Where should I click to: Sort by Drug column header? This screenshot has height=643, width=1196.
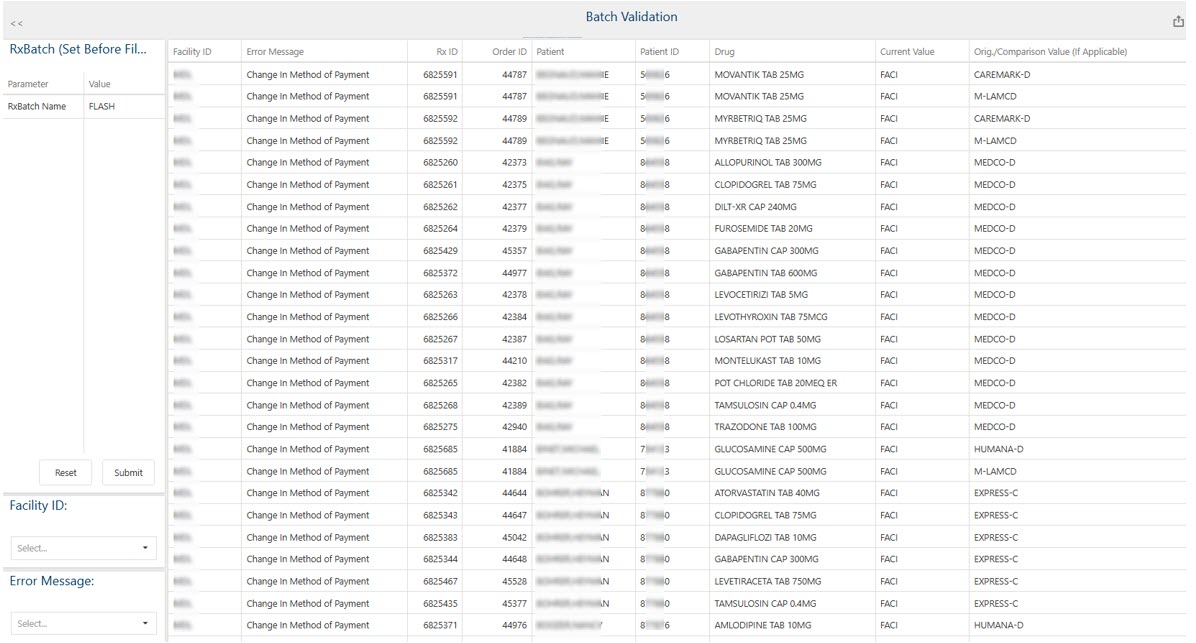[x=725, y=52]
